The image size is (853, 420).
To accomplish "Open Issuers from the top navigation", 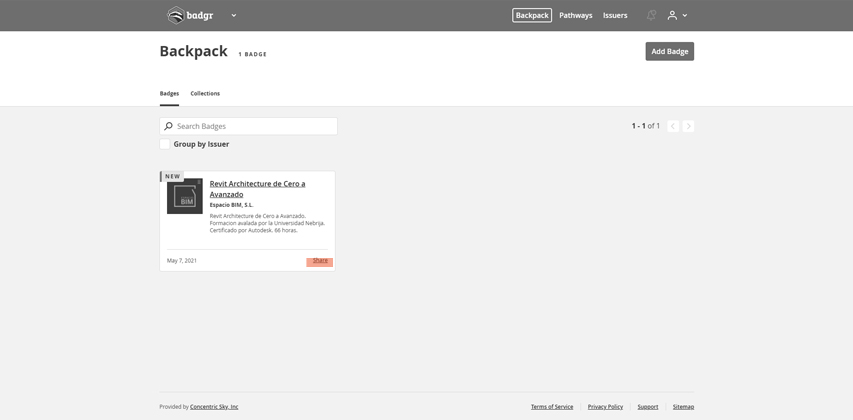I will coord(615,15).
